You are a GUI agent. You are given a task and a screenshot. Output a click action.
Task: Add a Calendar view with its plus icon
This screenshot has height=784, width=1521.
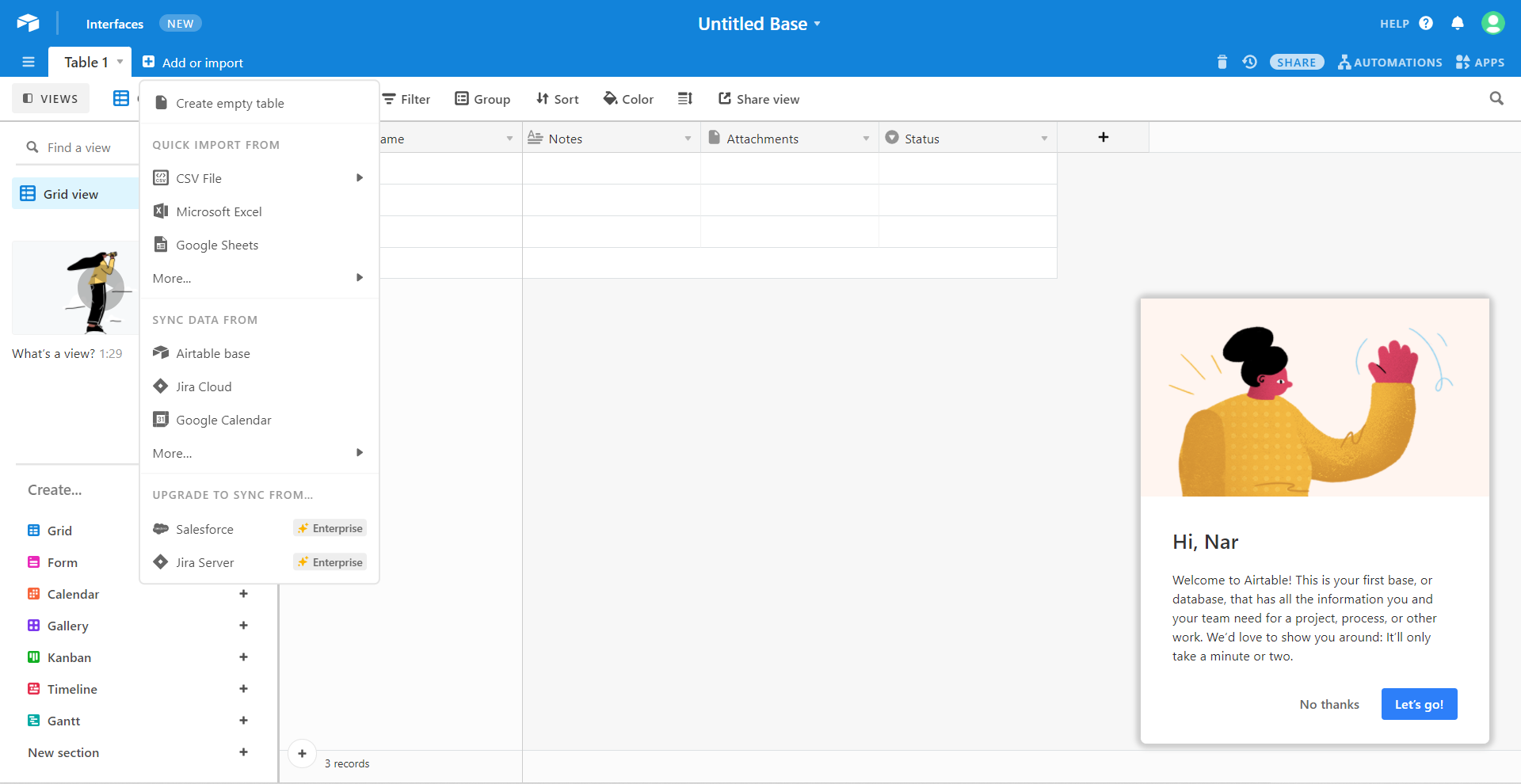click(243, 594)
